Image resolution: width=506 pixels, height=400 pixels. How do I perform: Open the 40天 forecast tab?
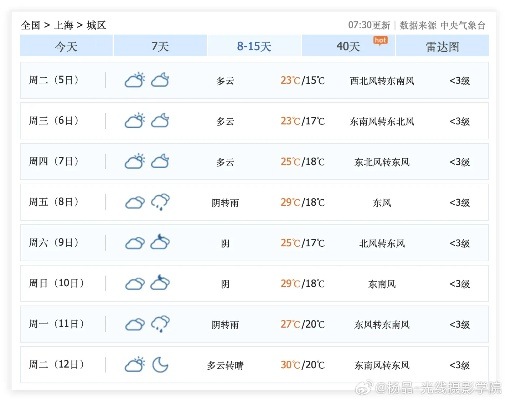pos(348,46)
